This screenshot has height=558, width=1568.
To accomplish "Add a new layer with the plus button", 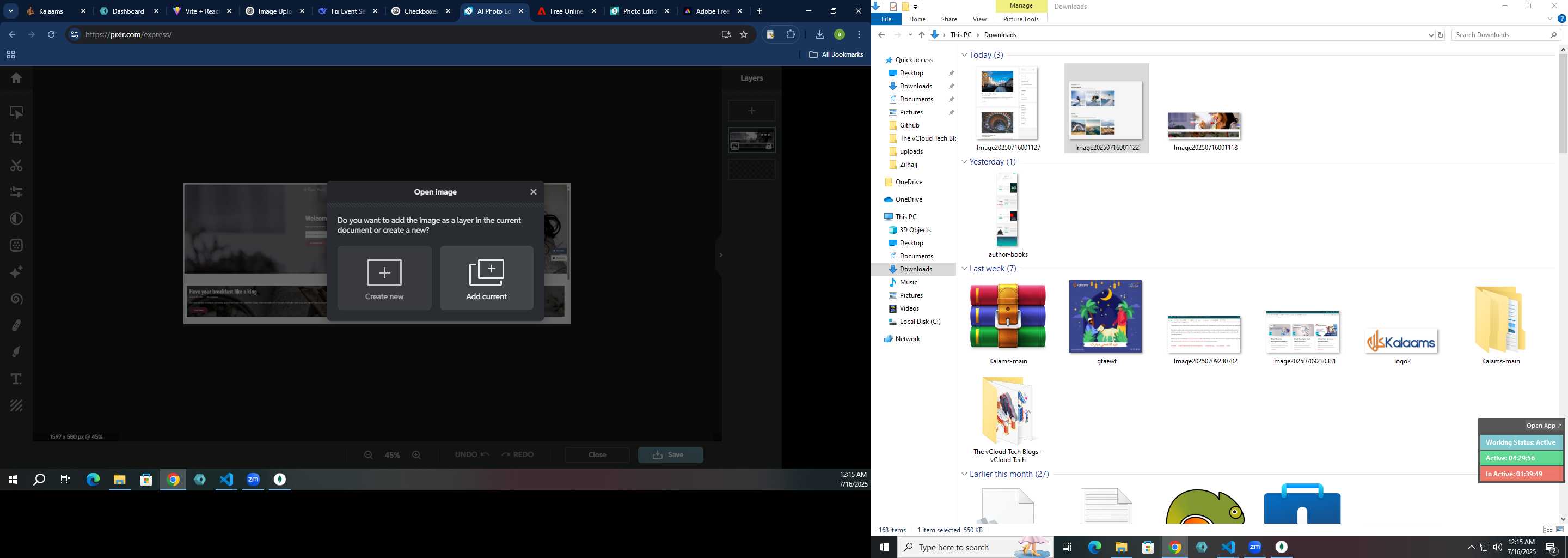I will pos(752,110).
